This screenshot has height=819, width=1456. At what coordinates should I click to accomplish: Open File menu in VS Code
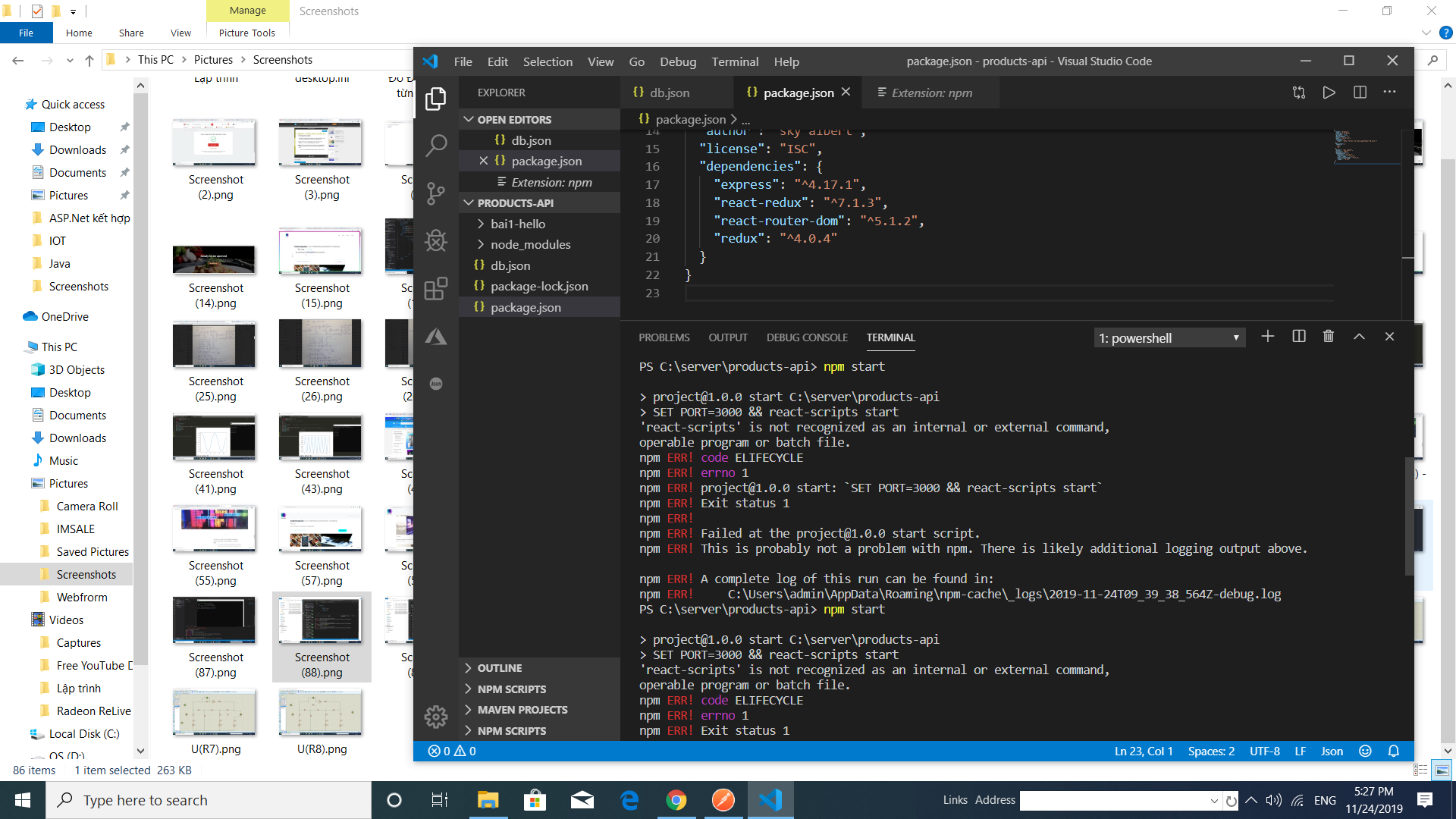463,61
